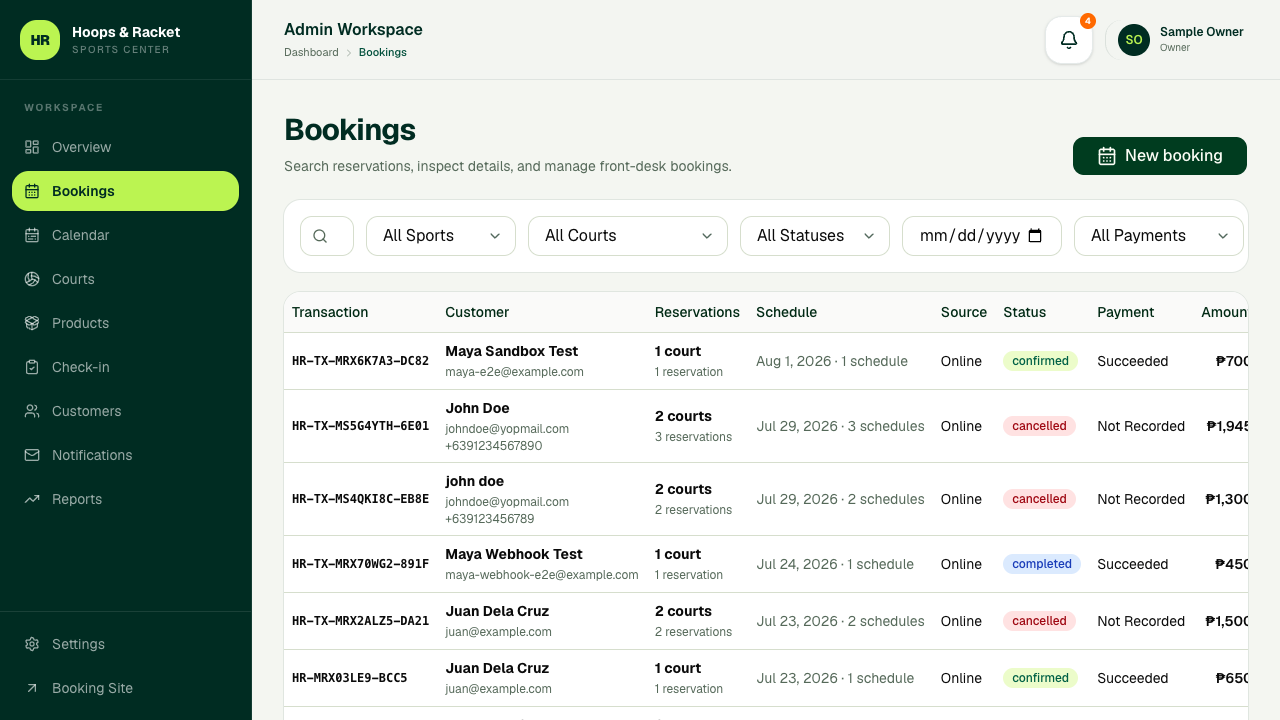Image resolution: width=1280 pixels, height=720 pixels.
Task: Click the 3 reservations text
Action: coord(693,437)
